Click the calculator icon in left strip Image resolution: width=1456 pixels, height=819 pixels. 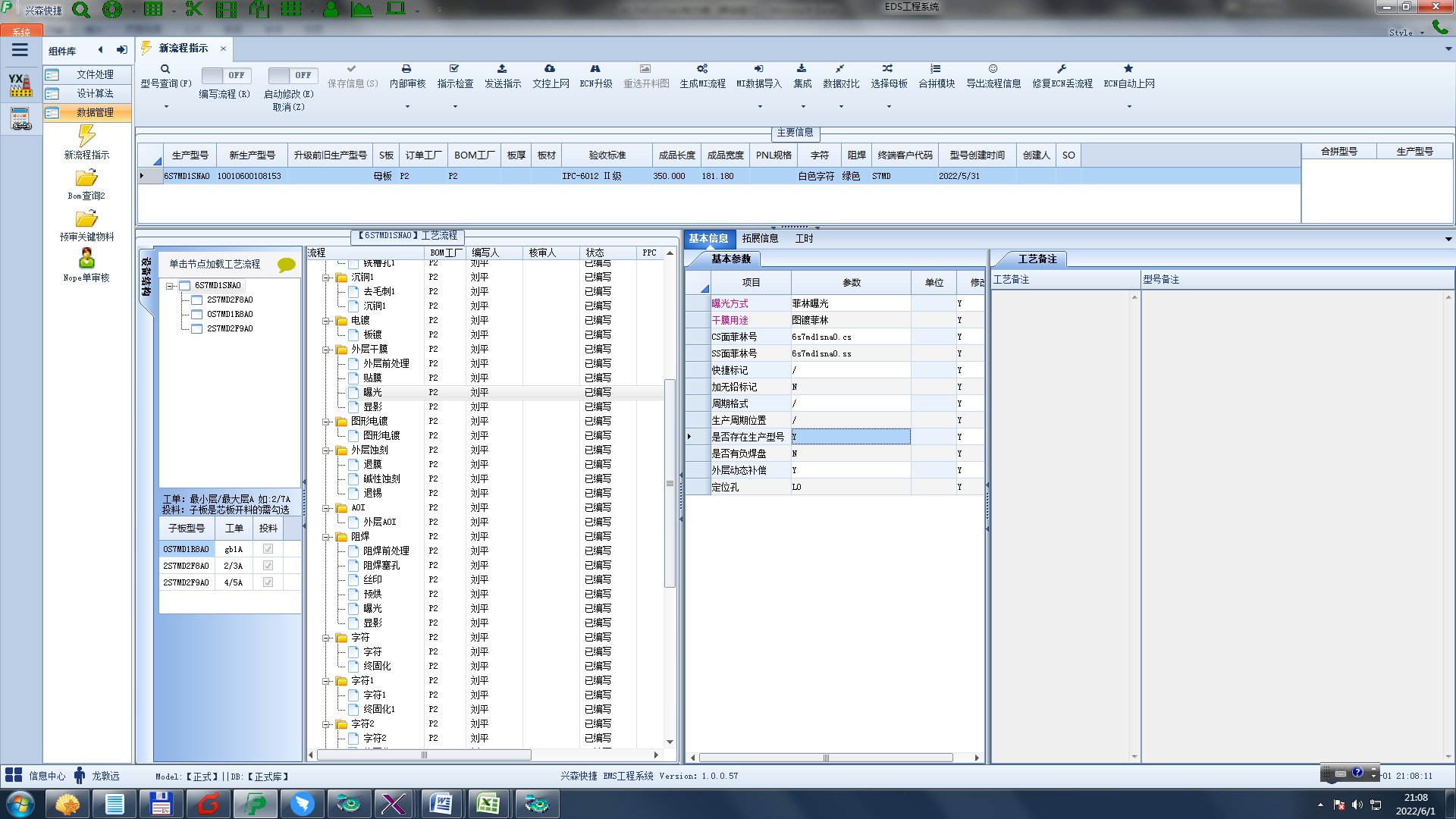point(20,119)
